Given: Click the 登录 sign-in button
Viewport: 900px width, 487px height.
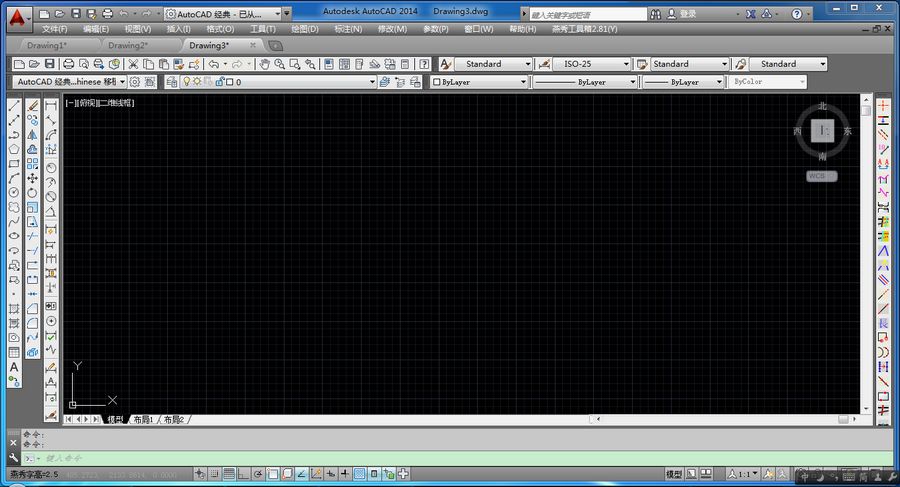Looking at the screenshot, I should click(x=682, y=14).
